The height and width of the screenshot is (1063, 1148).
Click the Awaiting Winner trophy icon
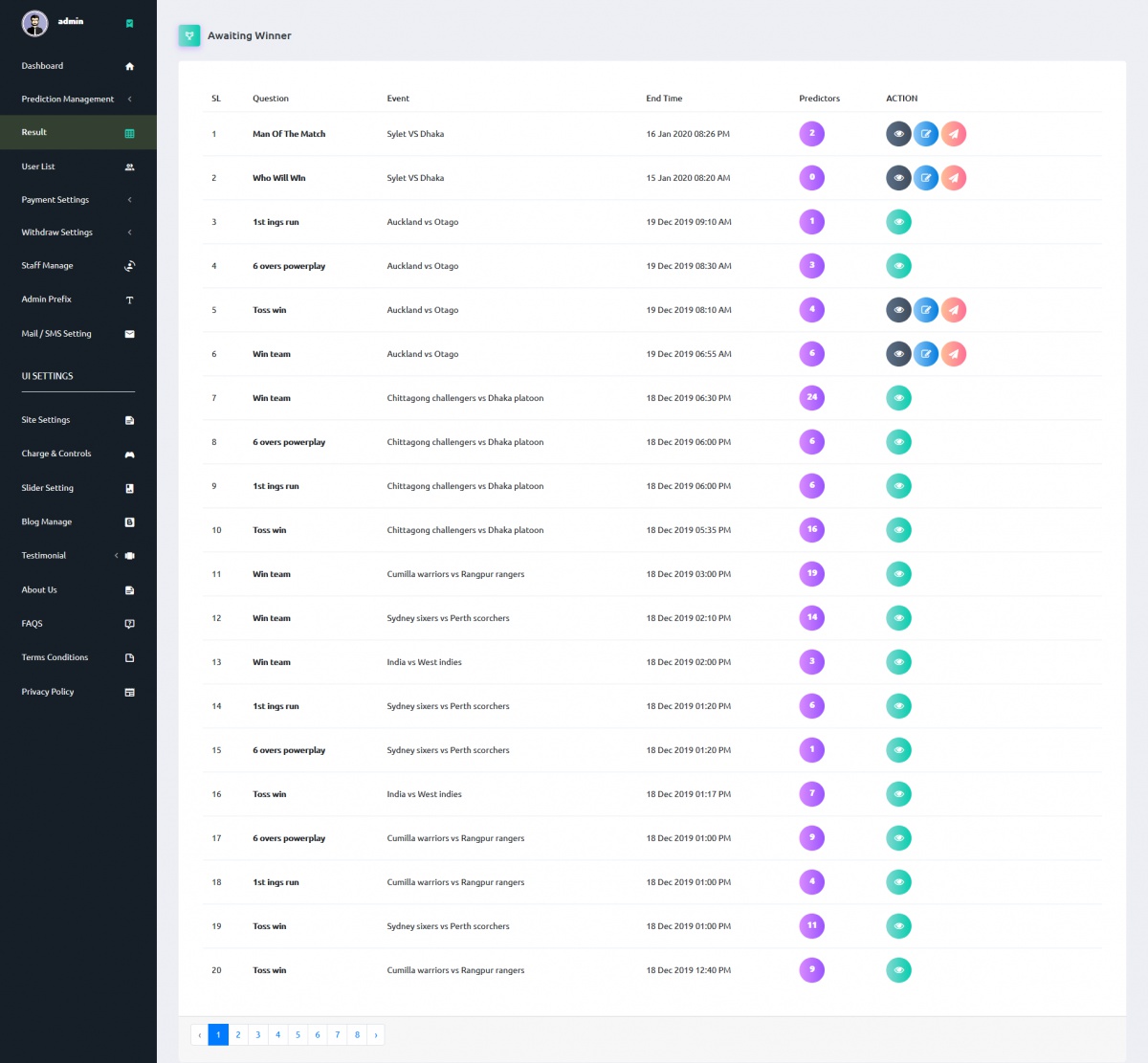[189, 35]
